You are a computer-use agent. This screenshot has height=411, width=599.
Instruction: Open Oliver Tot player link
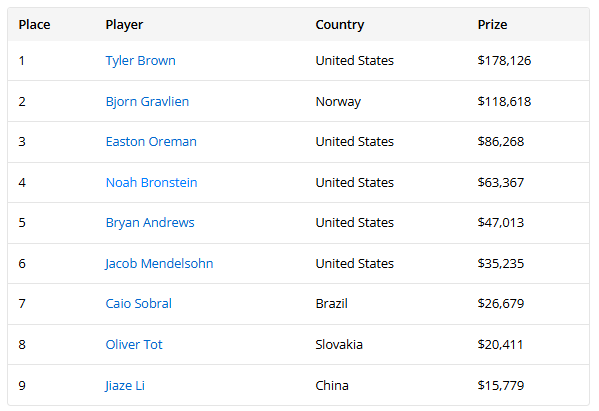(134, 345)
